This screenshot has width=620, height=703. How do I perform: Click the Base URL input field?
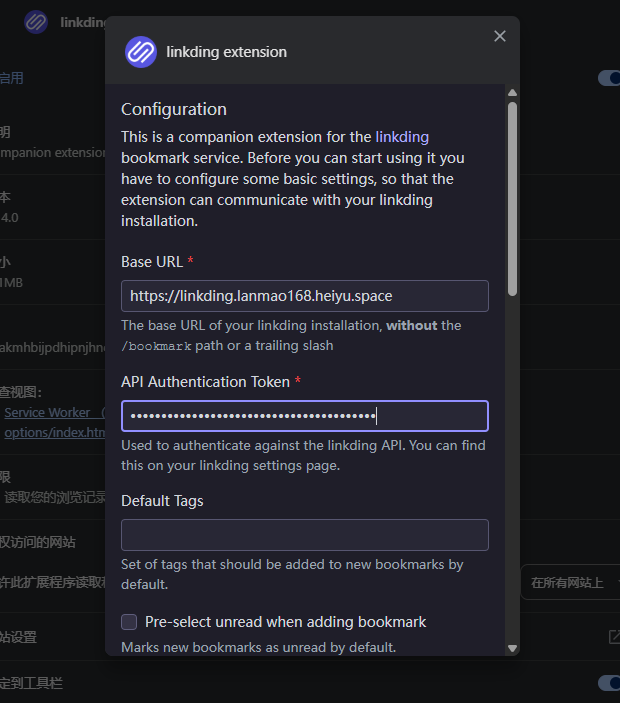(x=305, y=296)
